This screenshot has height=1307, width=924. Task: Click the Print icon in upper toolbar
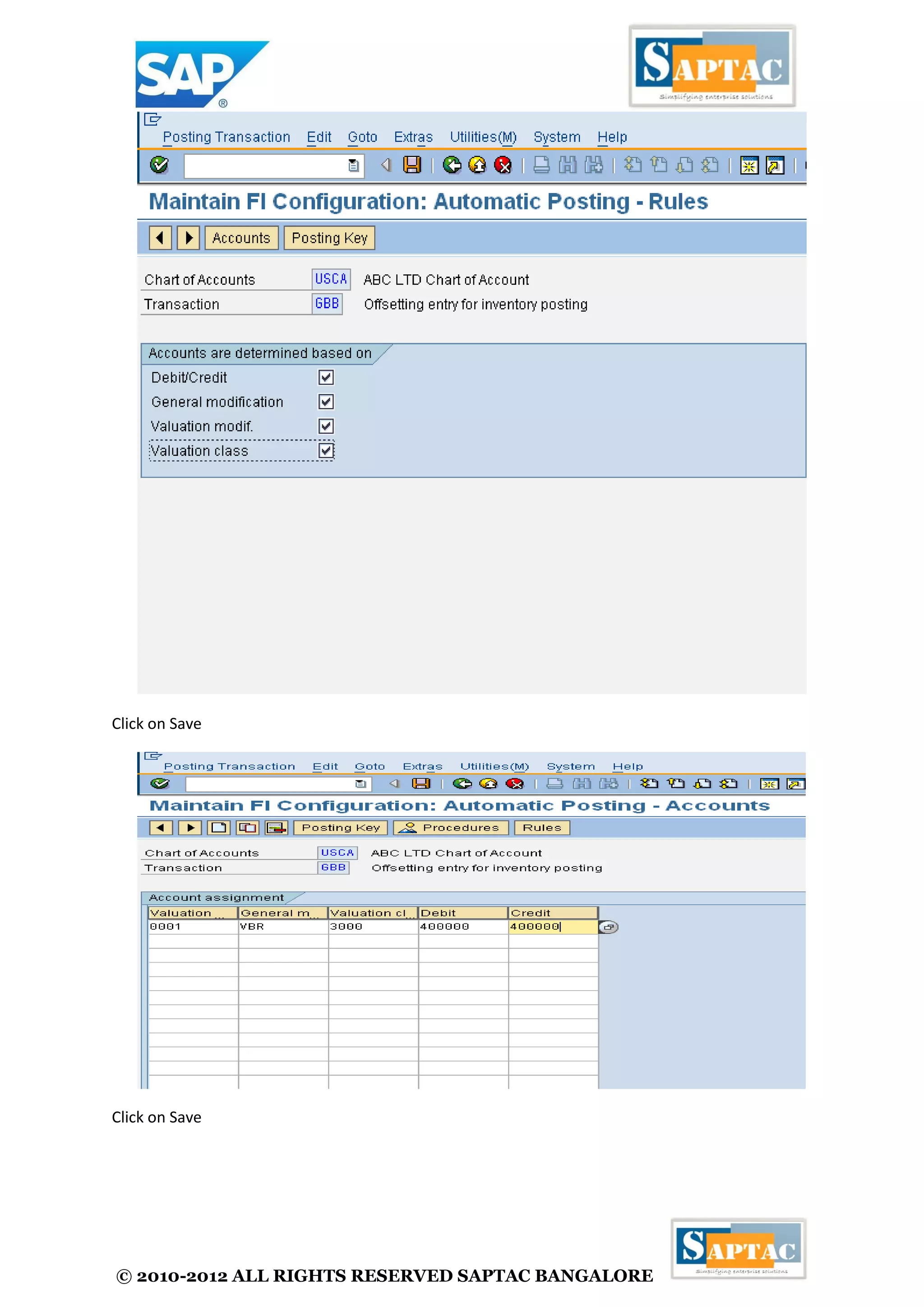click(541, 165)
